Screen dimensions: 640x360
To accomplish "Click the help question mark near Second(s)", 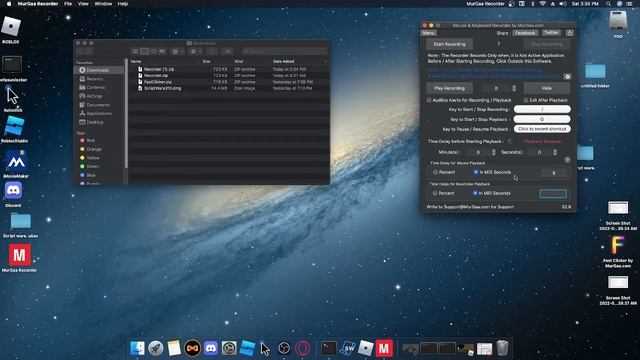I will pos(567,160).
